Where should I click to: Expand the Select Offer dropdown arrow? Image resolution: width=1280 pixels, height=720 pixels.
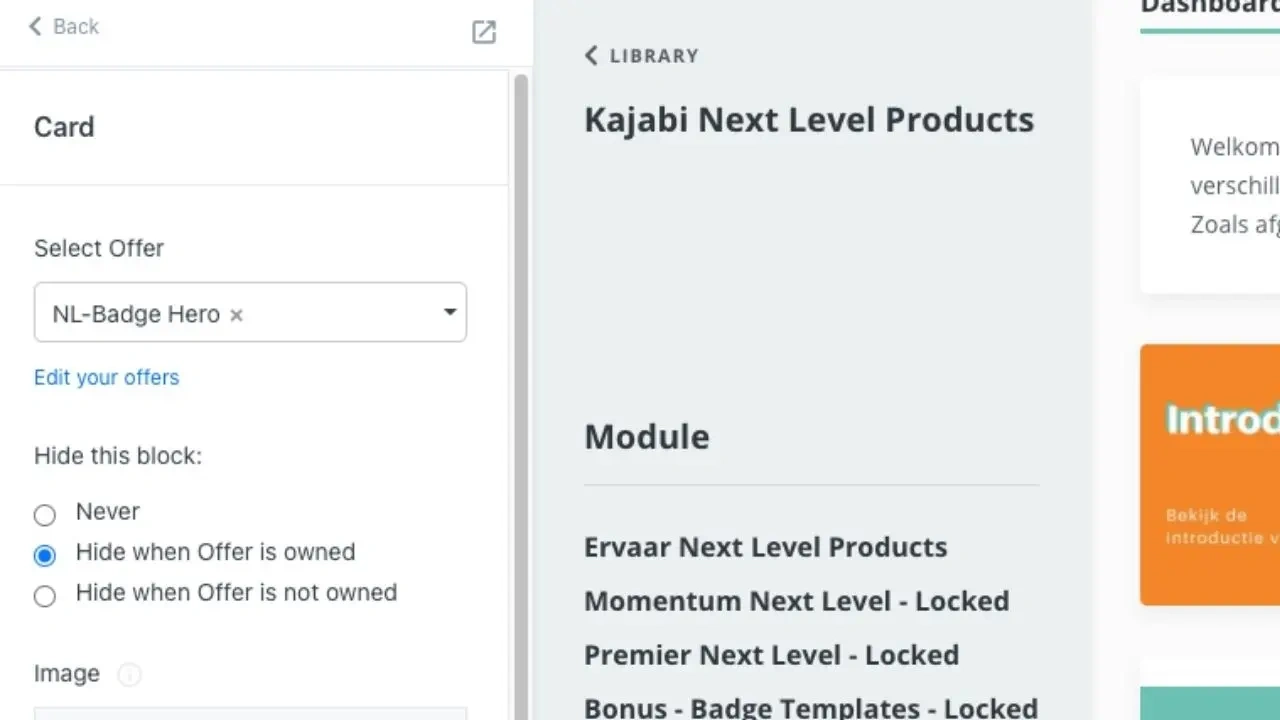[x=450, y=312]
